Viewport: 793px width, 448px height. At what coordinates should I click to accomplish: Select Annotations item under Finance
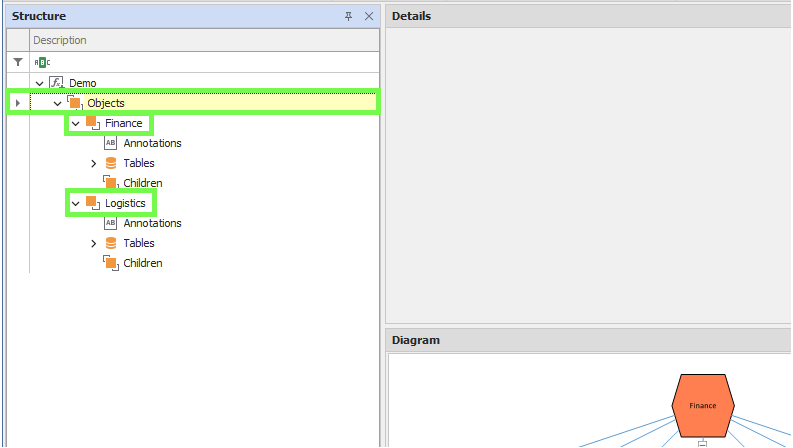(152, 143)
